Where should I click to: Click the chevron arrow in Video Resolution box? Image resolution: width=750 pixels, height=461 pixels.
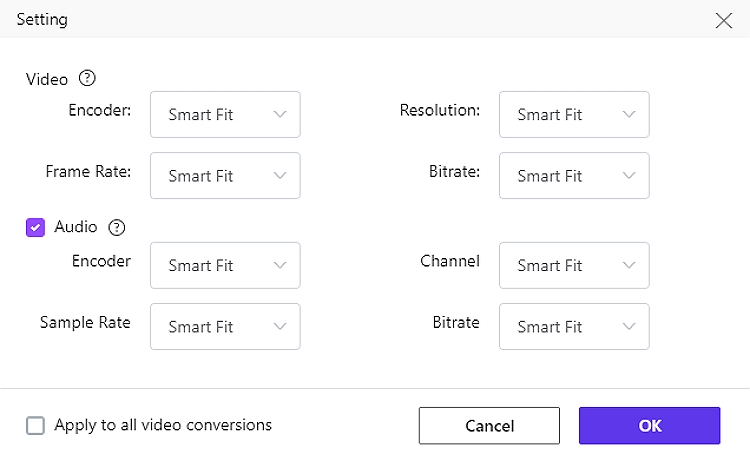[629, 114]
